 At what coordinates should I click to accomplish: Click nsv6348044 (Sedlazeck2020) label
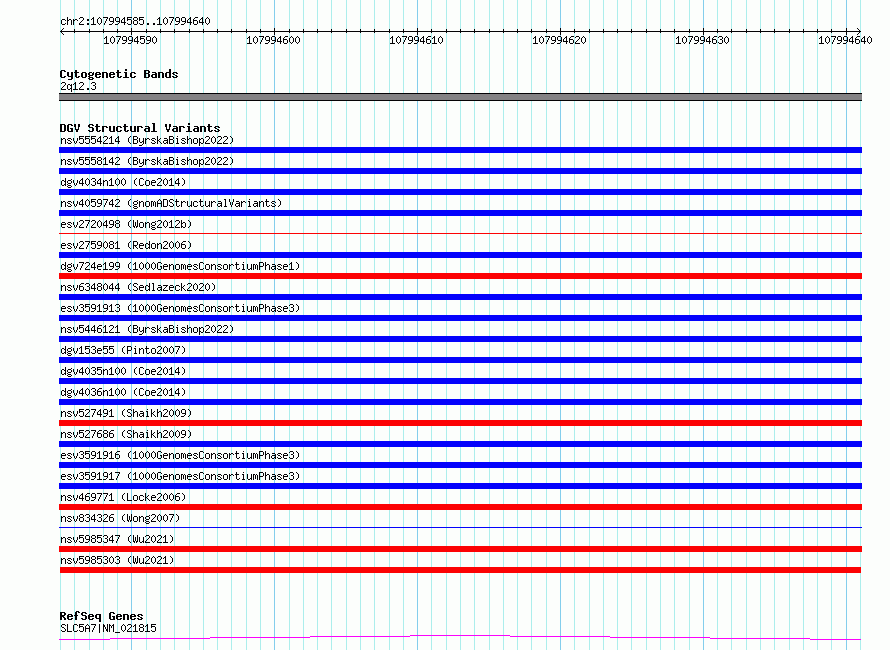pyautogui.click(x=137, y=287)
